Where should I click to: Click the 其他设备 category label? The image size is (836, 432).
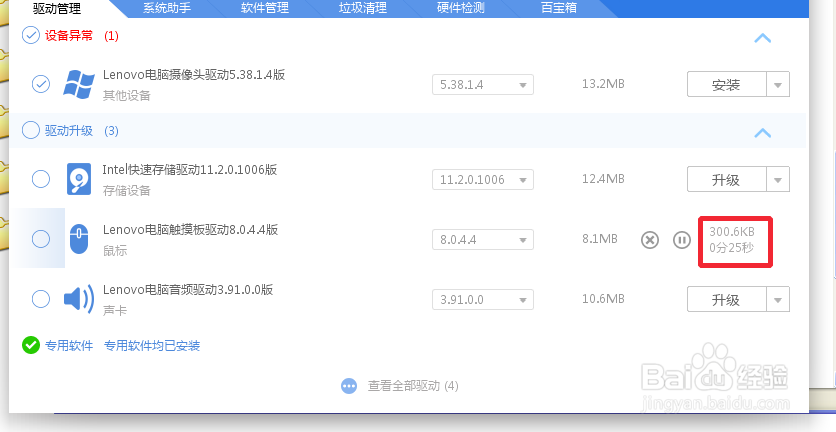click(127, 95)
